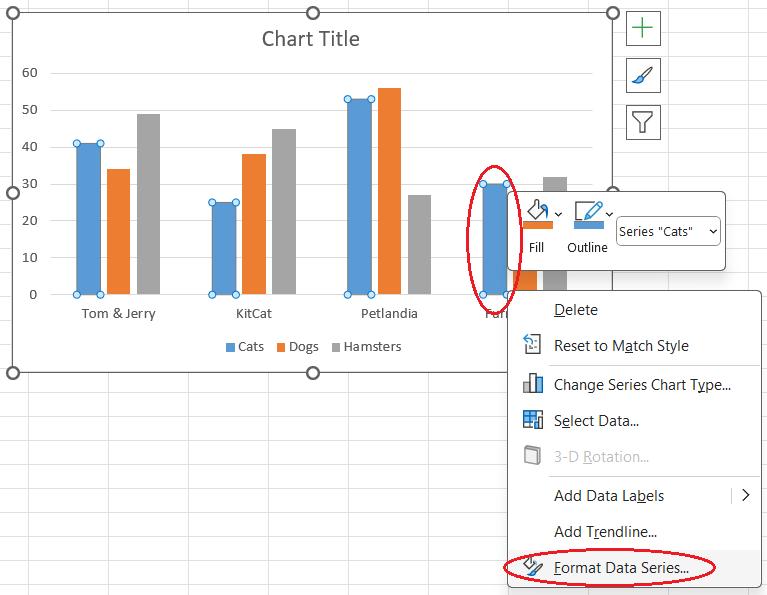Click the Select Data grid icon
This screenshot has width=767, height=595.
[x=533, y=420]
